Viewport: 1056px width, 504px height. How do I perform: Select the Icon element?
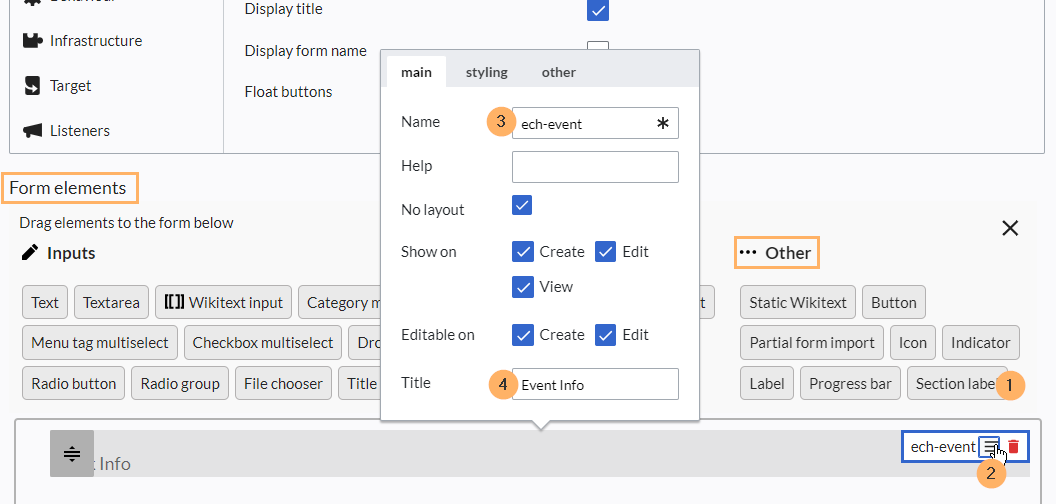click(x=913, y=343)
